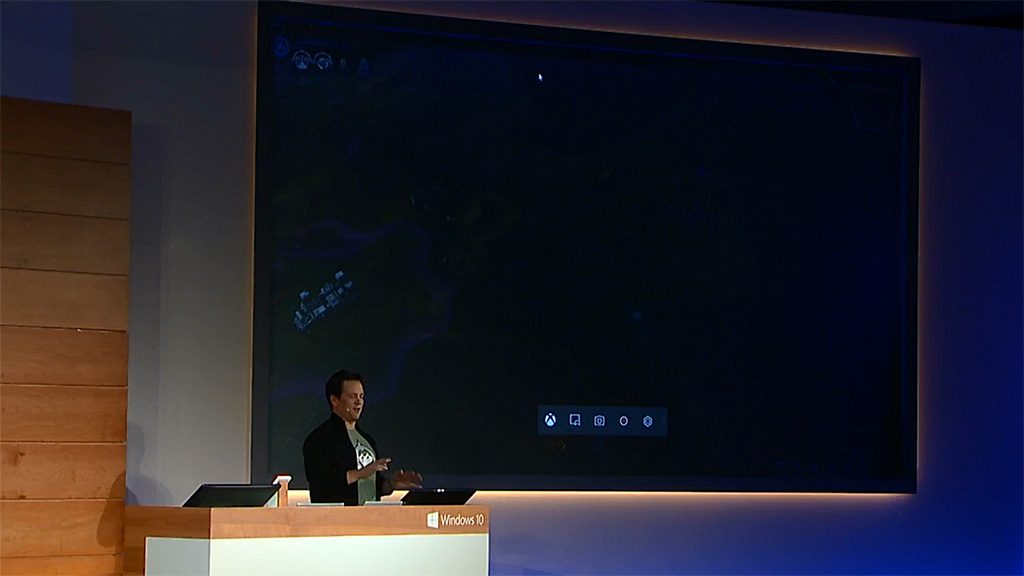Select the white building cluster on map
The width and height of the screenshot is (1024, 576).
323,298
